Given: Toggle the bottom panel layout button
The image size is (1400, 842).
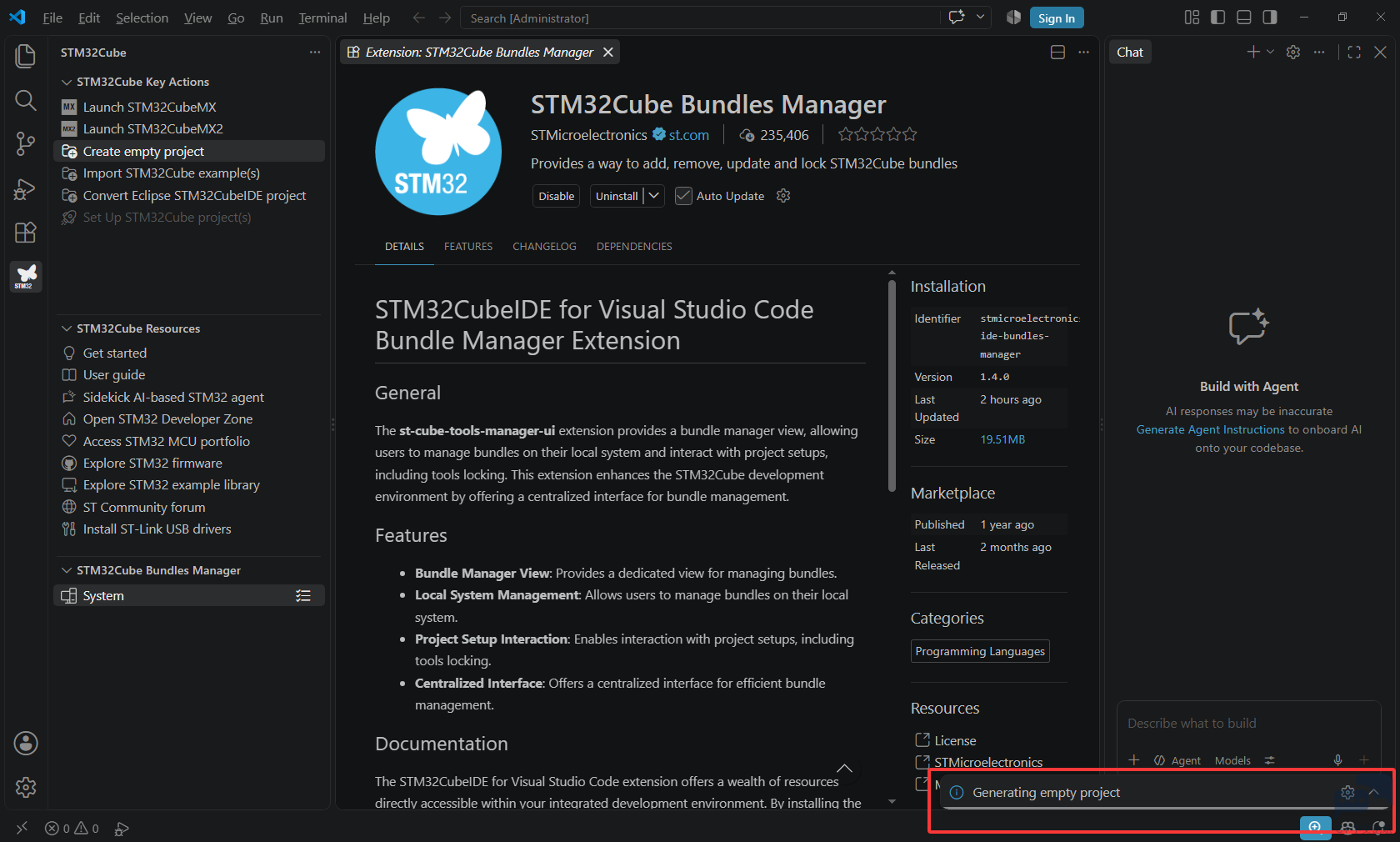Looking at the screenshot, I should tap(1244, 18).
